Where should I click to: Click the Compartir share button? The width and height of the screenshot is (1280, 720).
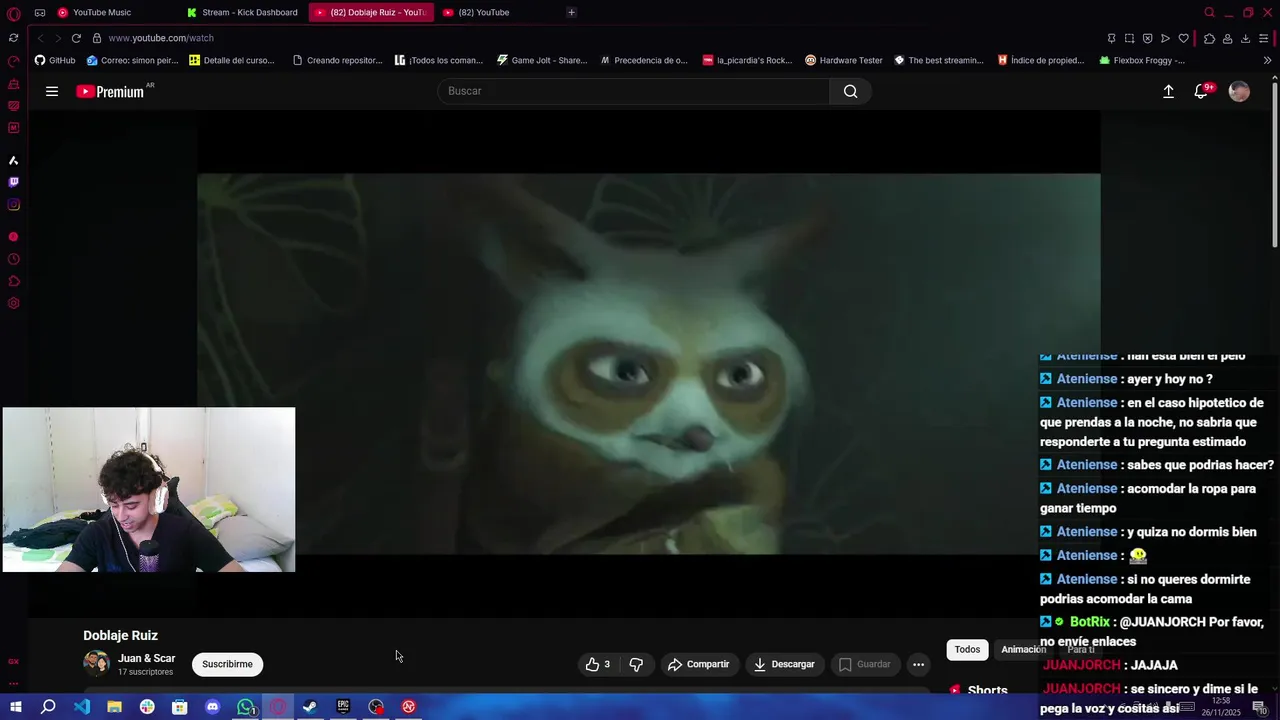point(698,664)
